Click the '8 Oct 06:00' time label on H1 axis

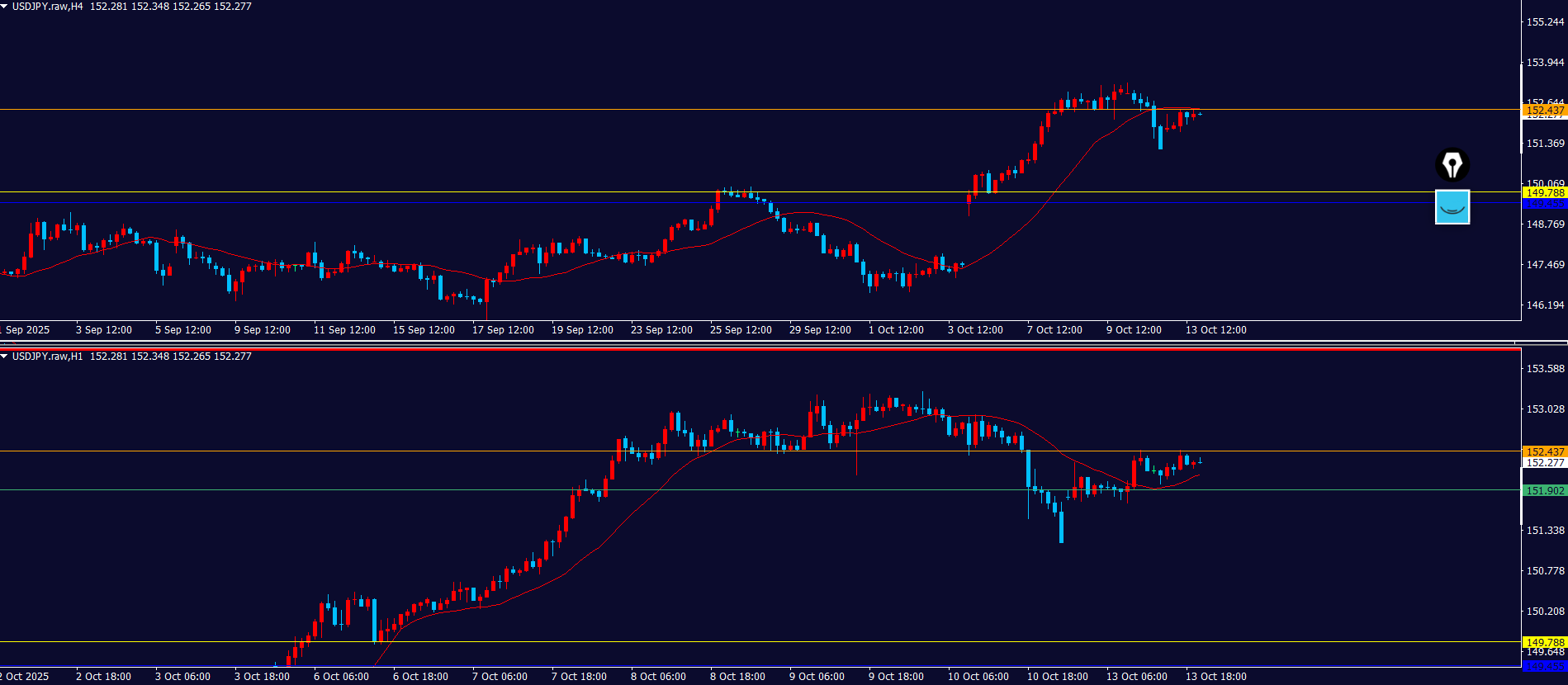point(658,677)
